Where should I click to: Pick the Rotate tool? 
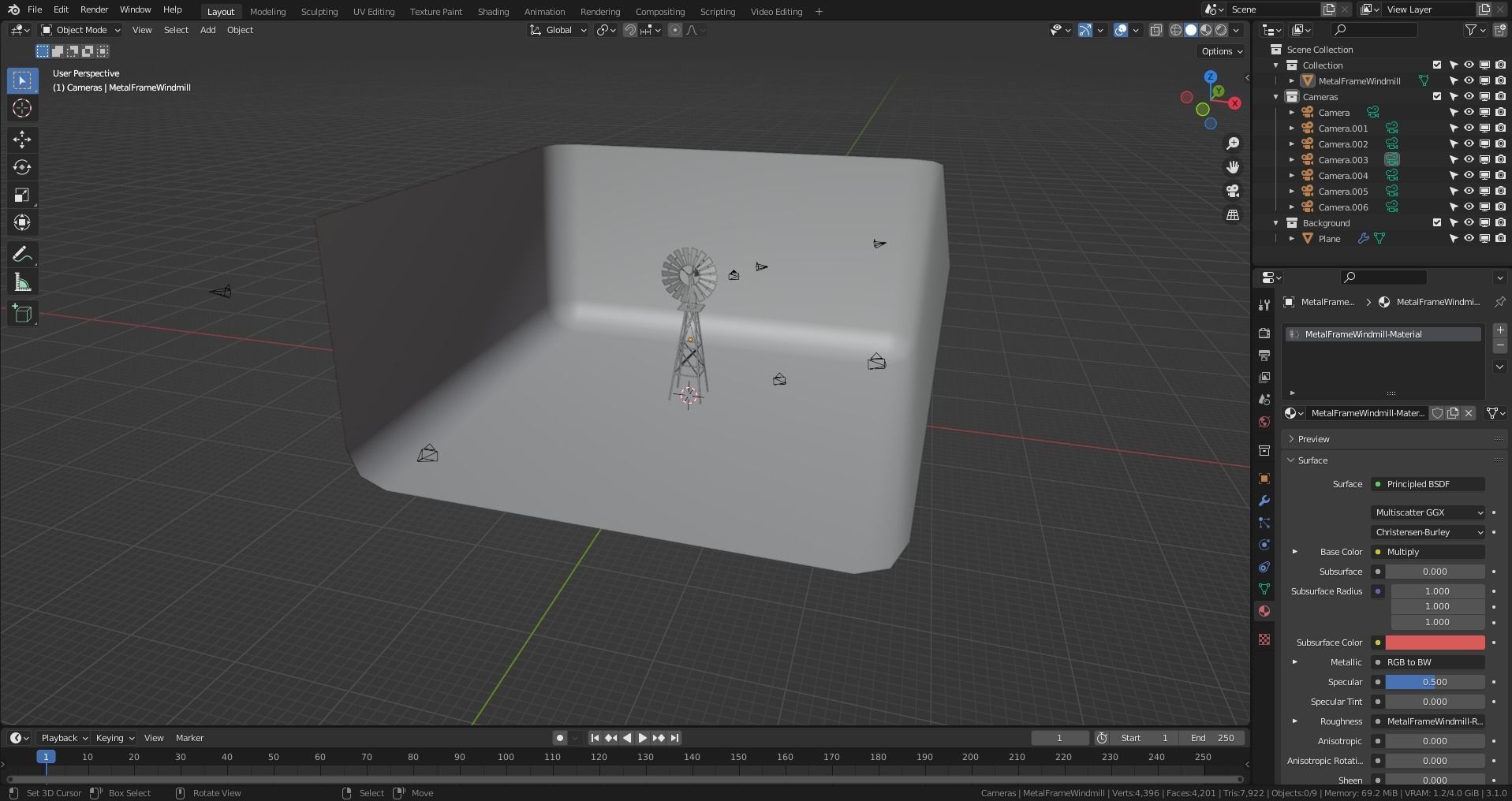coord(22,167)
